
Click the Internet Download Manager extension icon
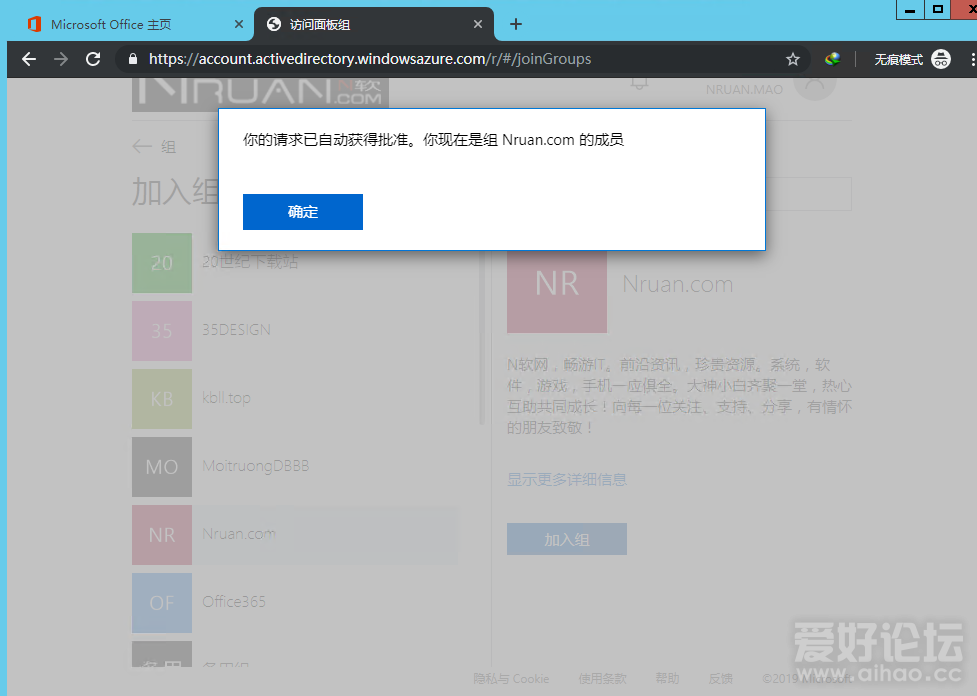point(833,59)
